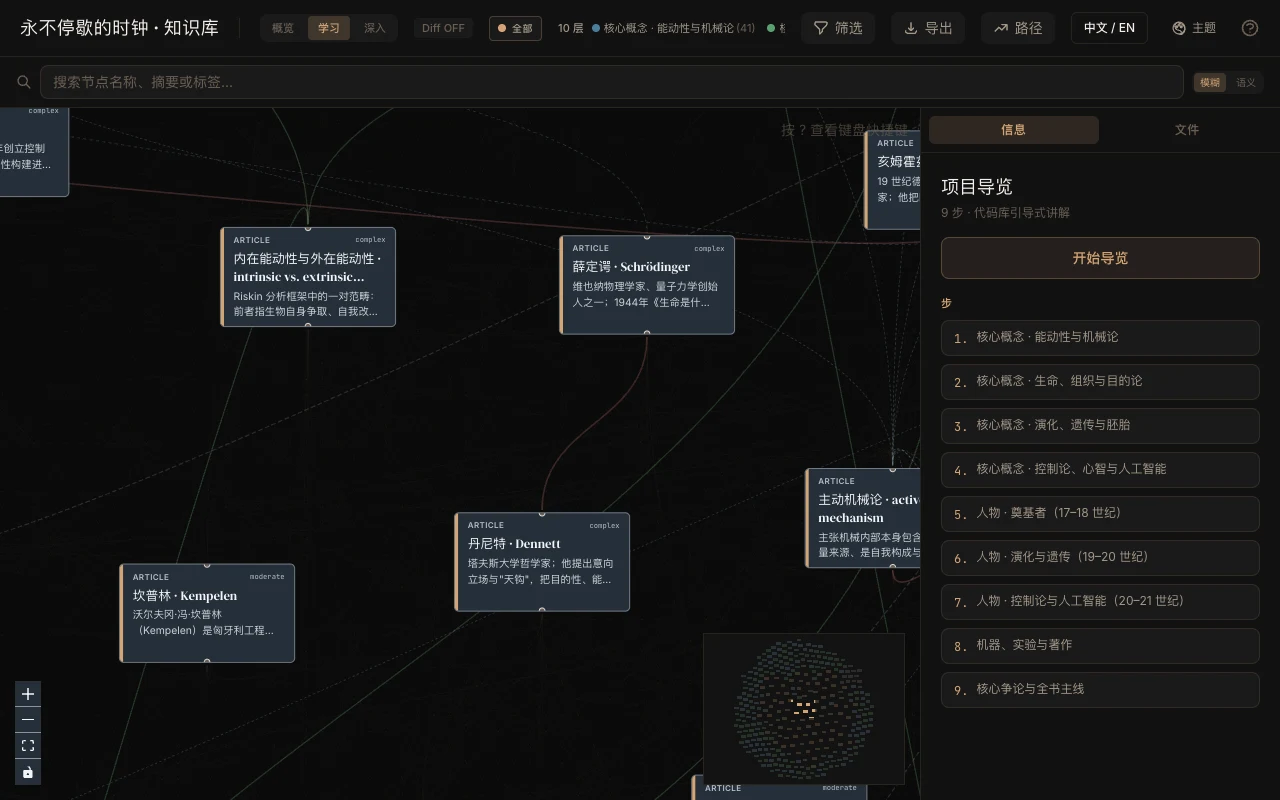Enable 模糊 fuzzy search mode
This screenshot has width=1280, height=800.
1210,83
